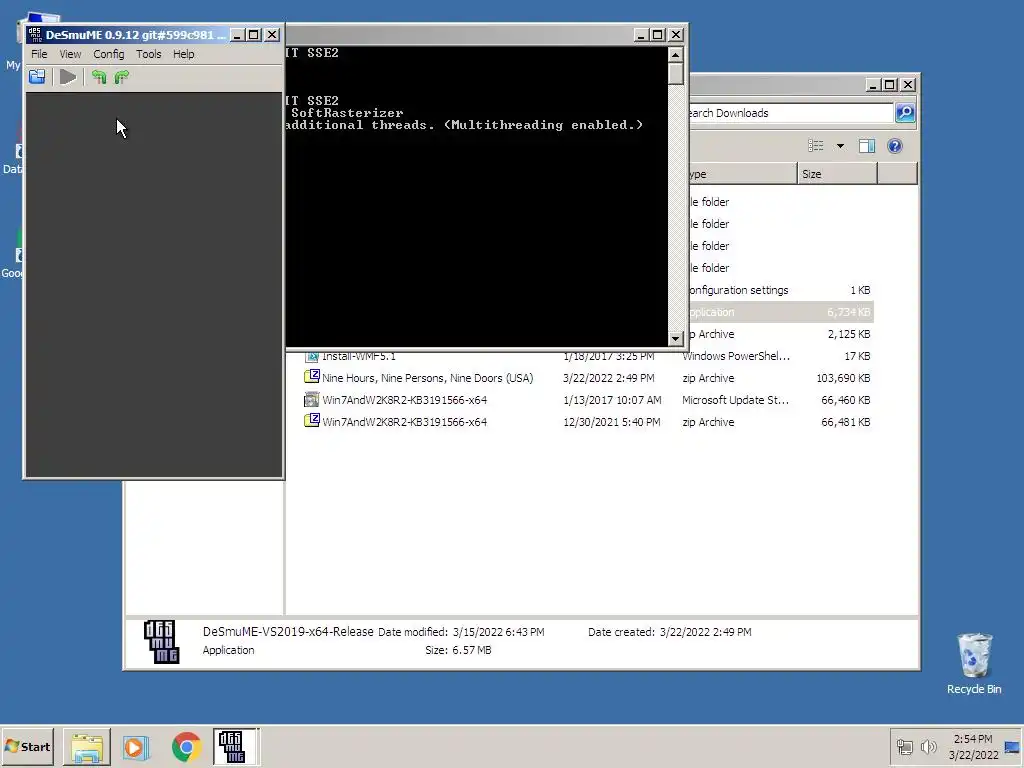This screenshot has height=768, width=1024.
Task: Click the Configuration settings row type
Action: 738,290
